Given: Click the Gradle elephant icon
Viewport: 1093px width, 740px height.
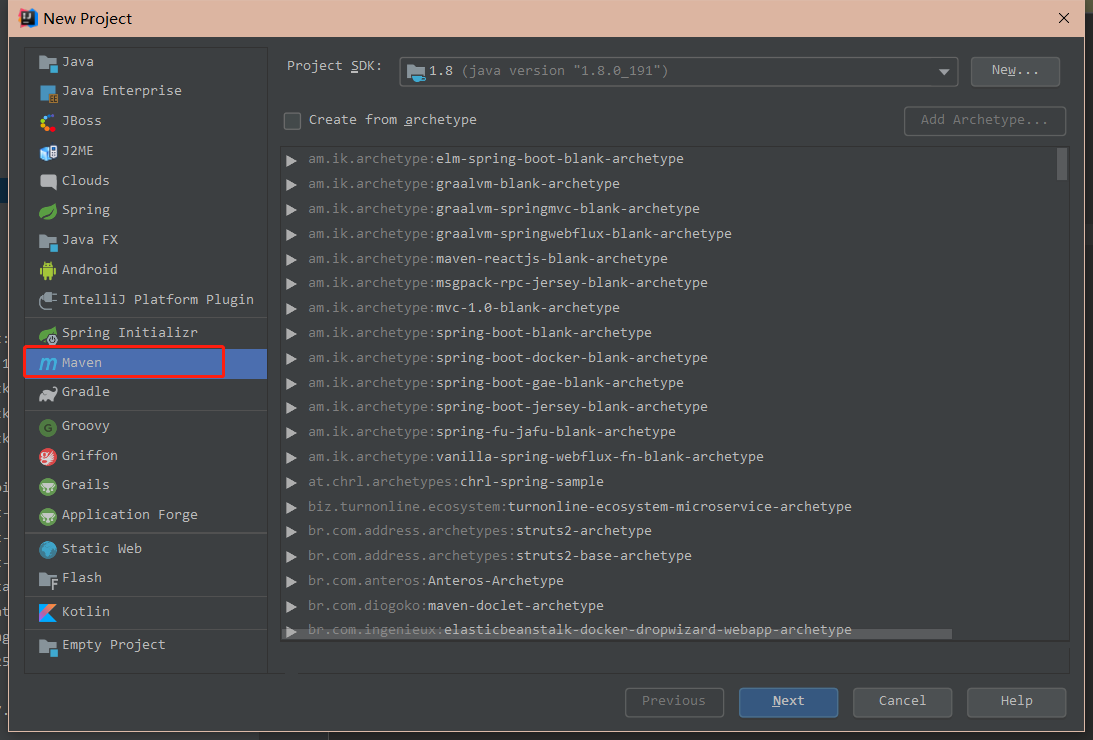Looking at the screenshot, I should click(48, 393).
